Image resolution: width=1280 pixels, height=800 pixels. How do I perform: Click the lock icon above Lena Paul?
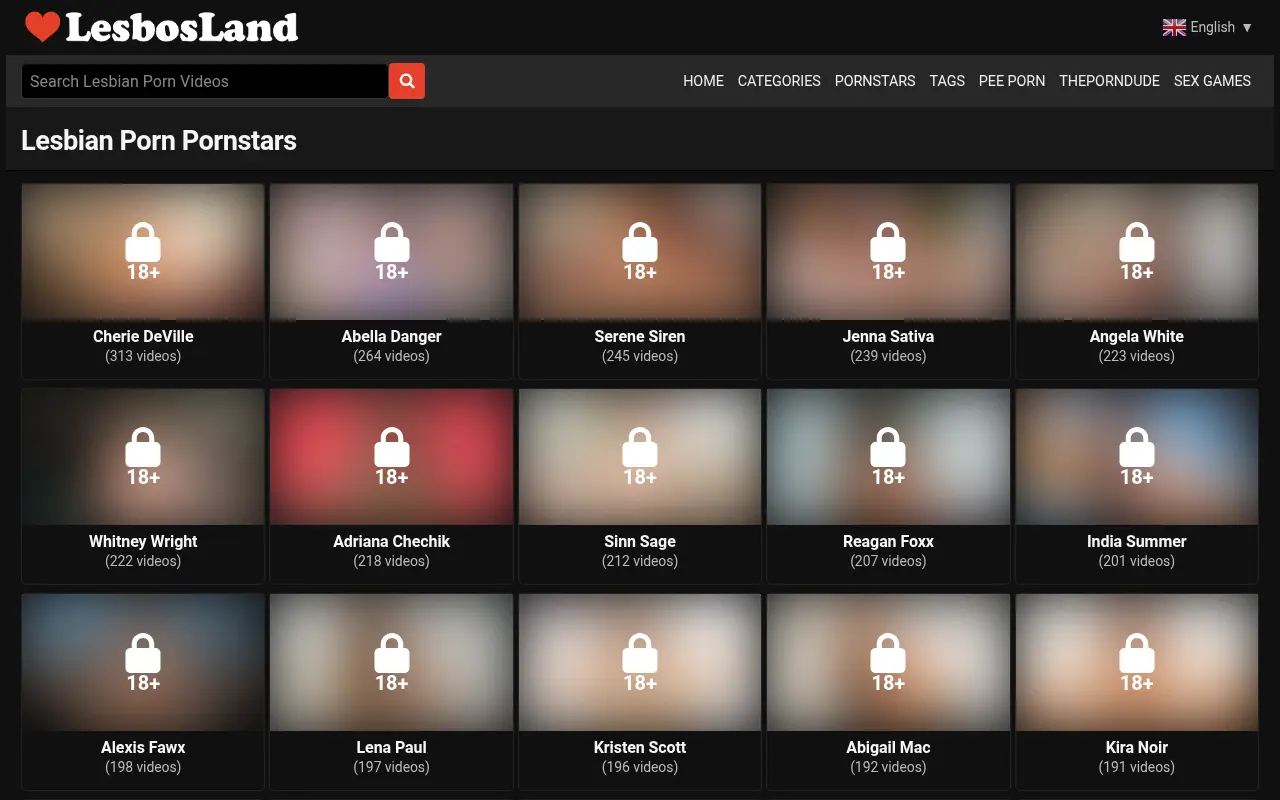pos(392,653)
